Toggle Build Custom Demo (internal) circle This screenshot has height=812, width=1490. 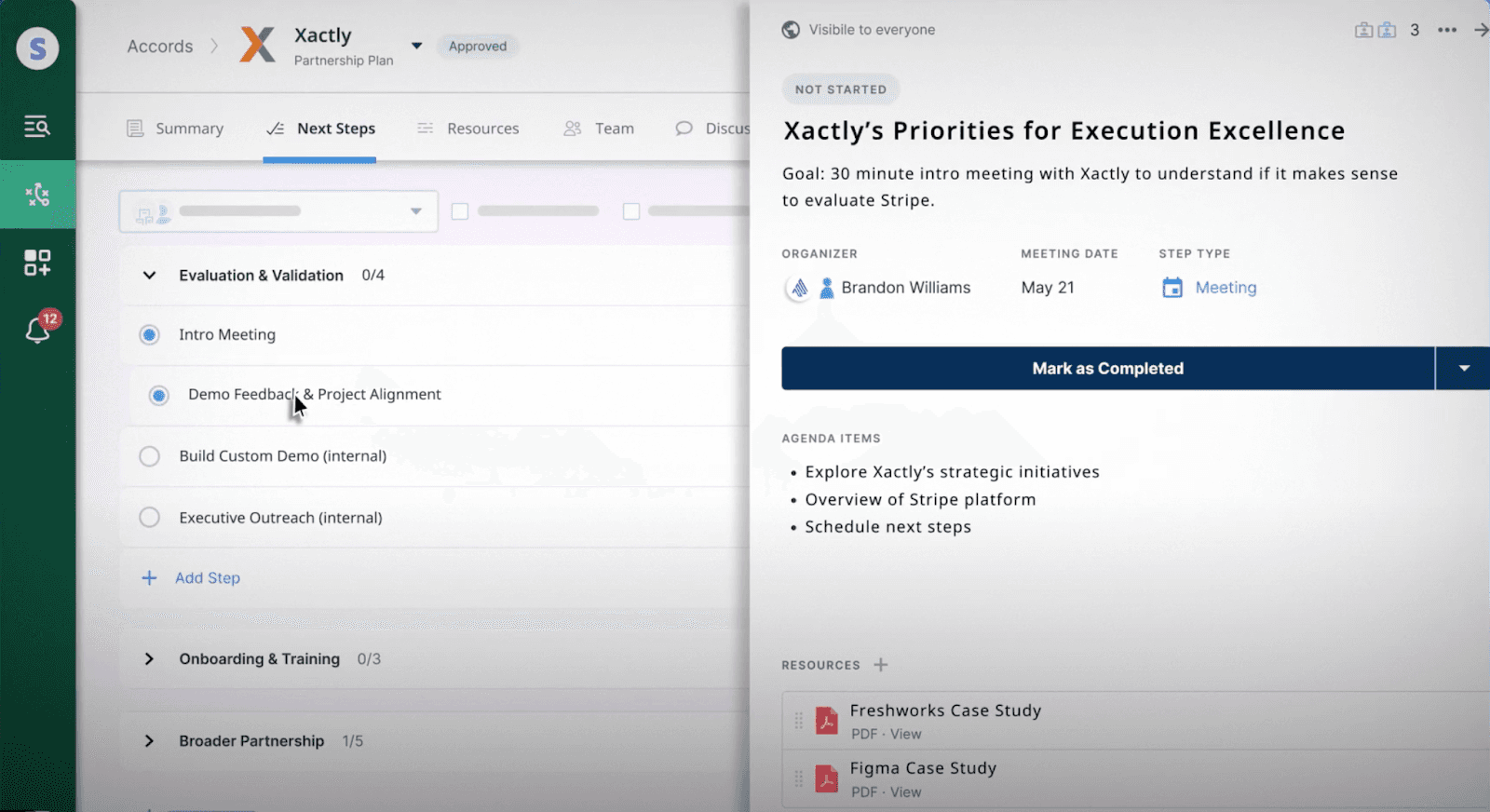point(149,456)
